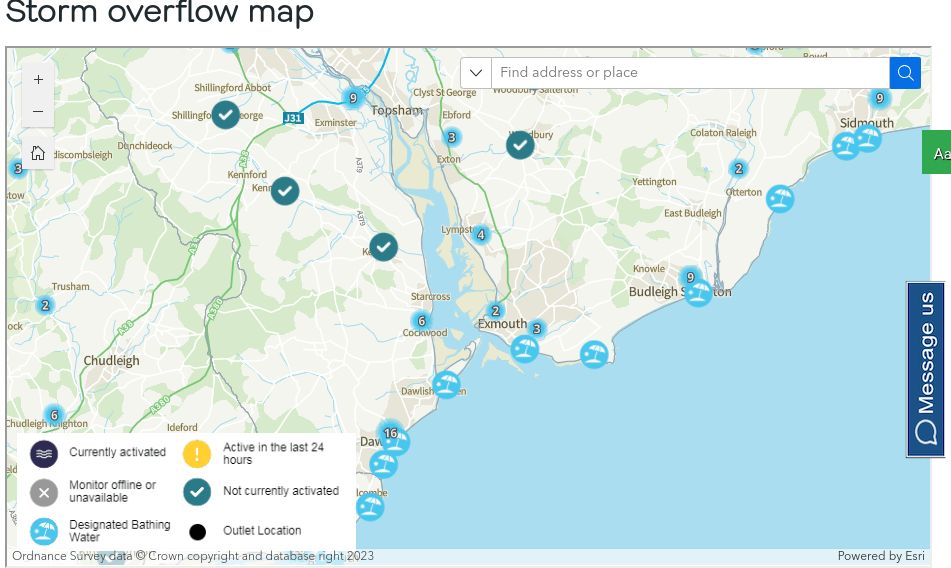Focus the Find address or place field
The image size is (951, 568).
pos(690,73)
